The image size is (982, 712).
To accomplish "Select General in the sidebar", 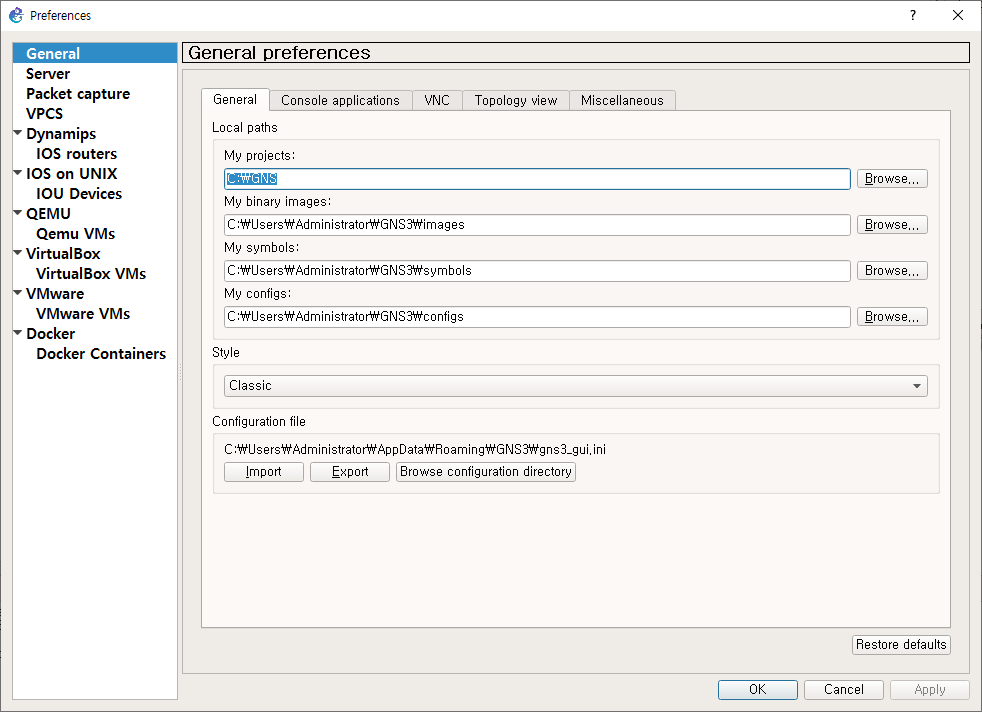I will tap(95, 53).
